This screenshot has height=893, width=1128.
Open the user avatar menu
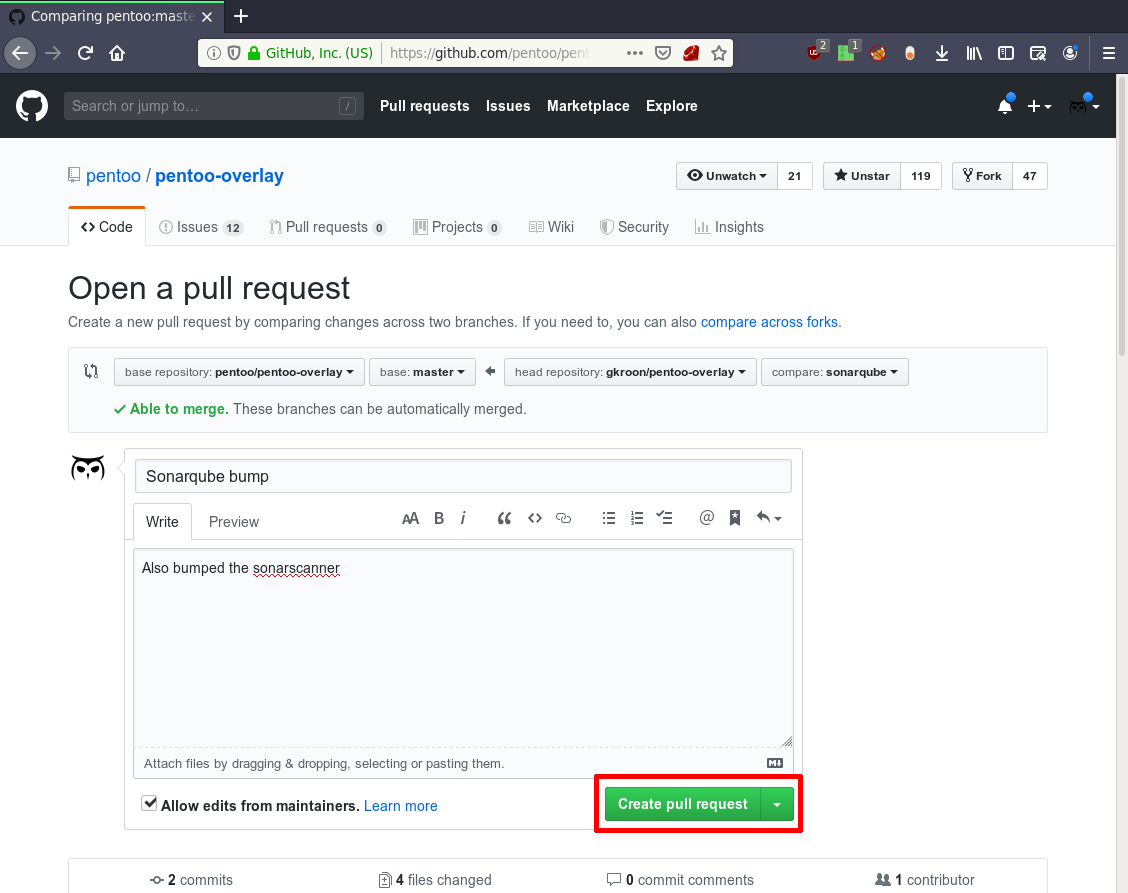tap(1083, 106)
